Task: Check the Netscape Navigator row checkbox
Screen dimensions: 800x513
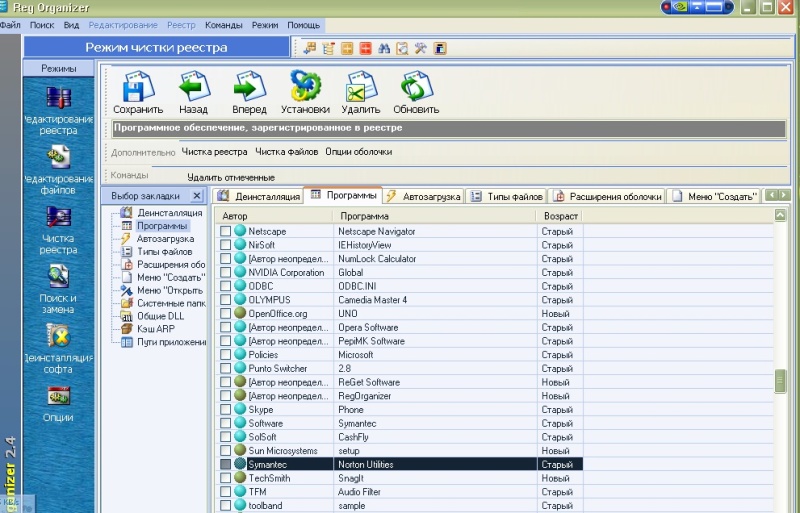Action: [x=225, y=231]
